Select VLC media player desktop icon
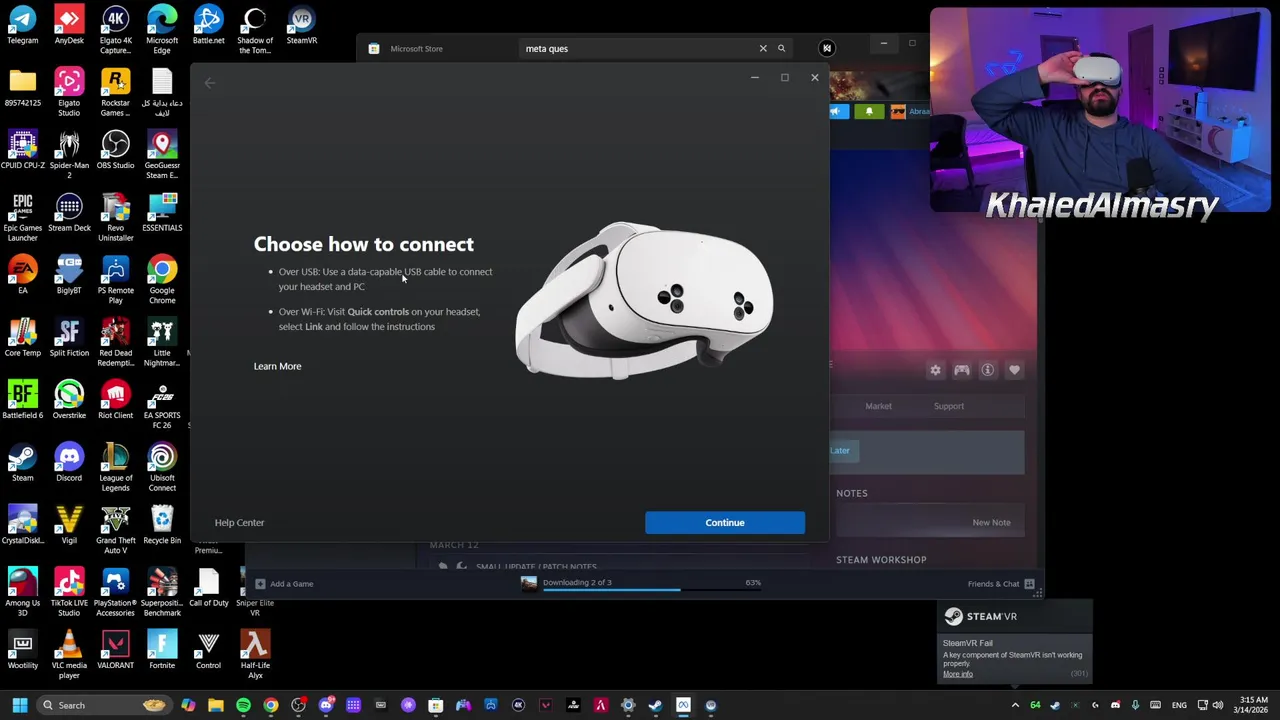Screen dimensions: 1280x720 (x=69, y=655)
